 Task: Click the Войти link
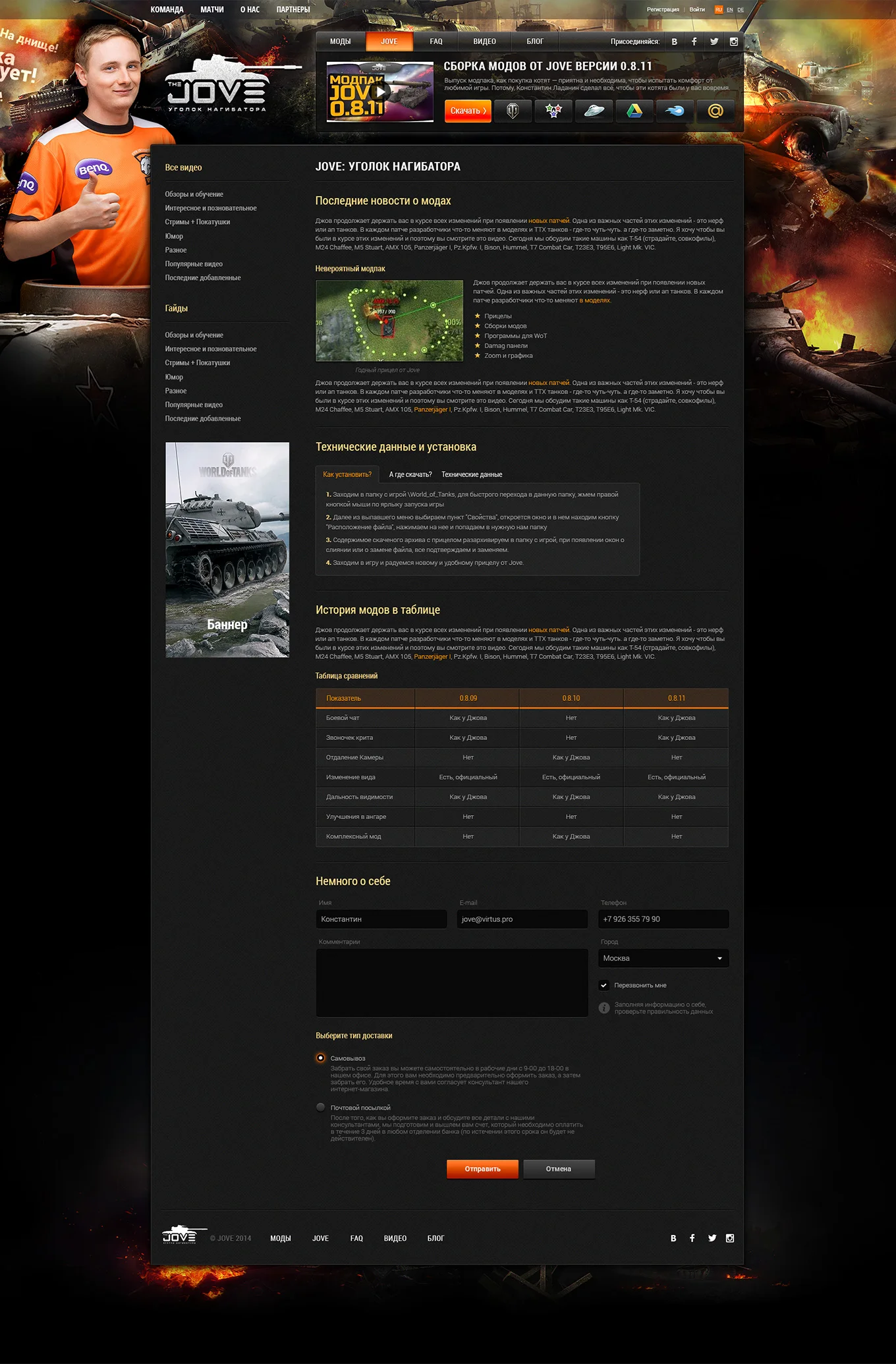[x=697, y=9]
